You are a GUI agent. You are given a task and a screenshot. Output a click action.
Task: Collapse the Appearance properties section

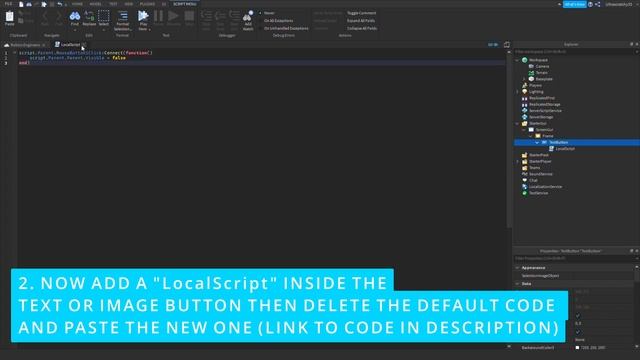click(518, 268)
